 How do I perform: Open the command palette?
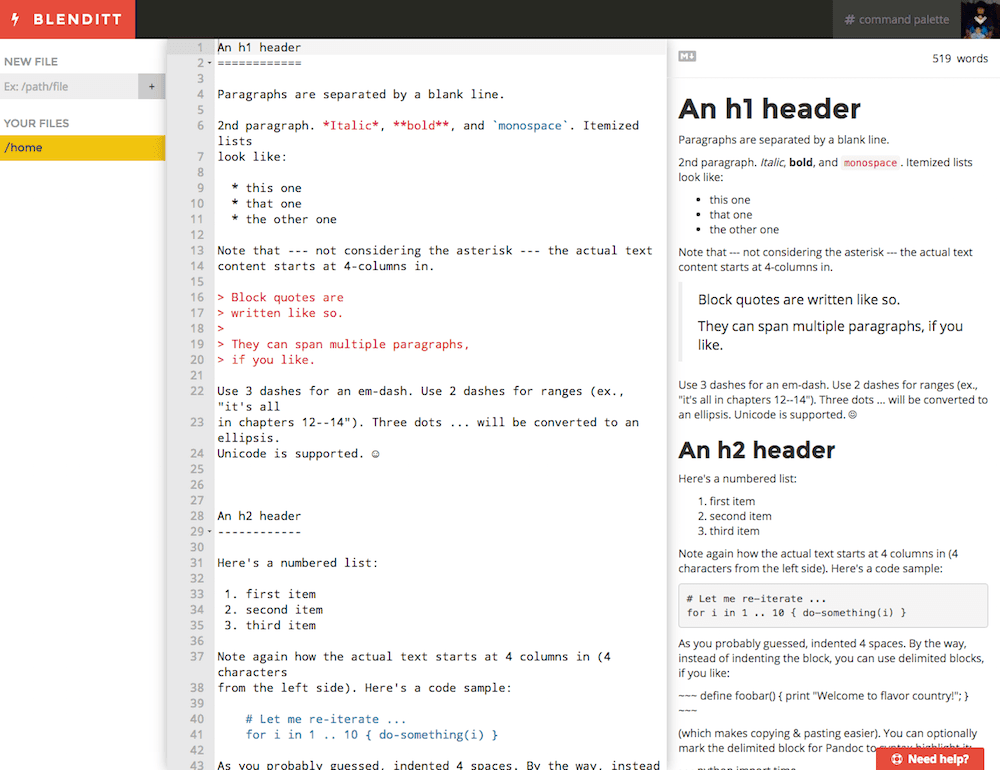(897, 19)
